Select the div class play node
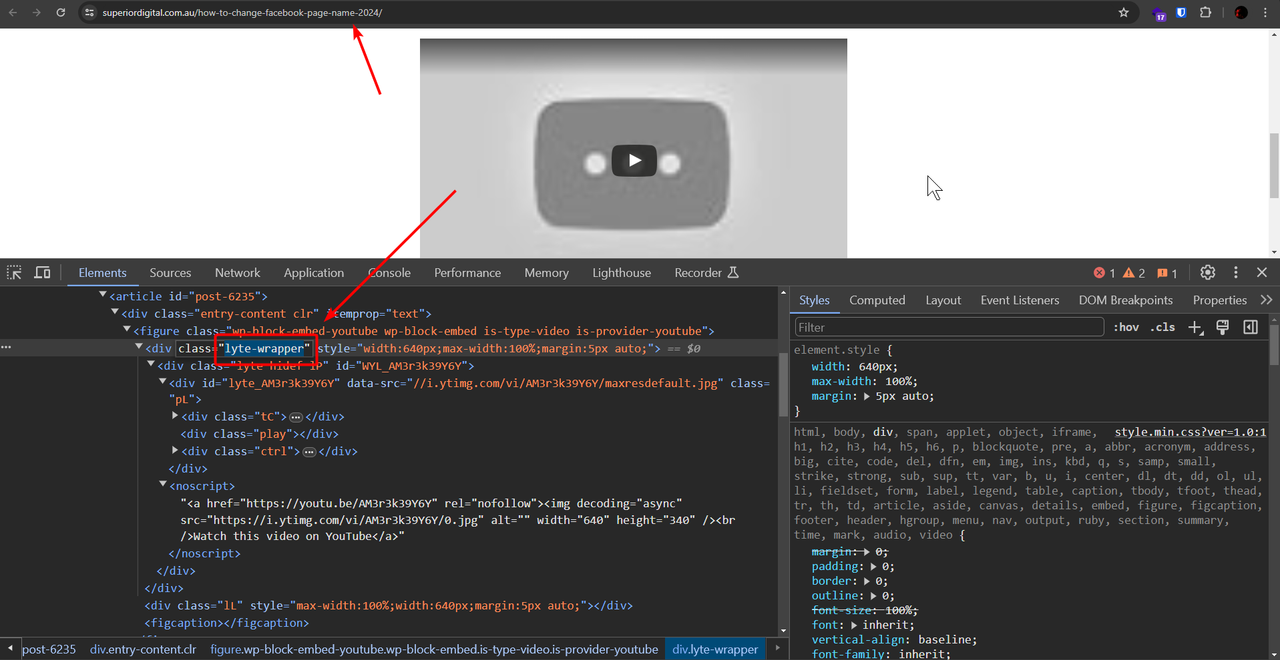This screenshot has width=1280, height=660. point(260,434)
